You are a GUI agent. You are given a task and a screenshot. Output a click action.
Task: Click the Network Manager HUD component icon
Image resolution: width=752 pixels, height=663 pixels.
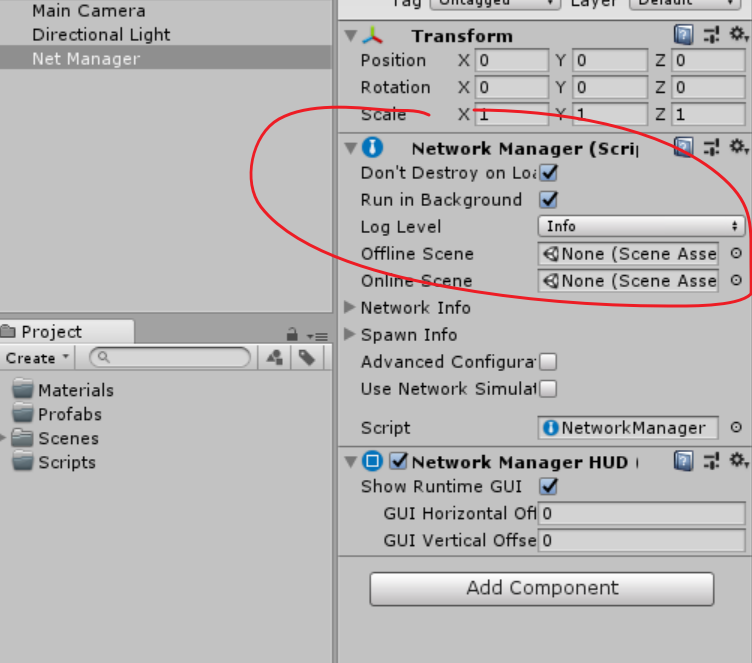(373, 462)
